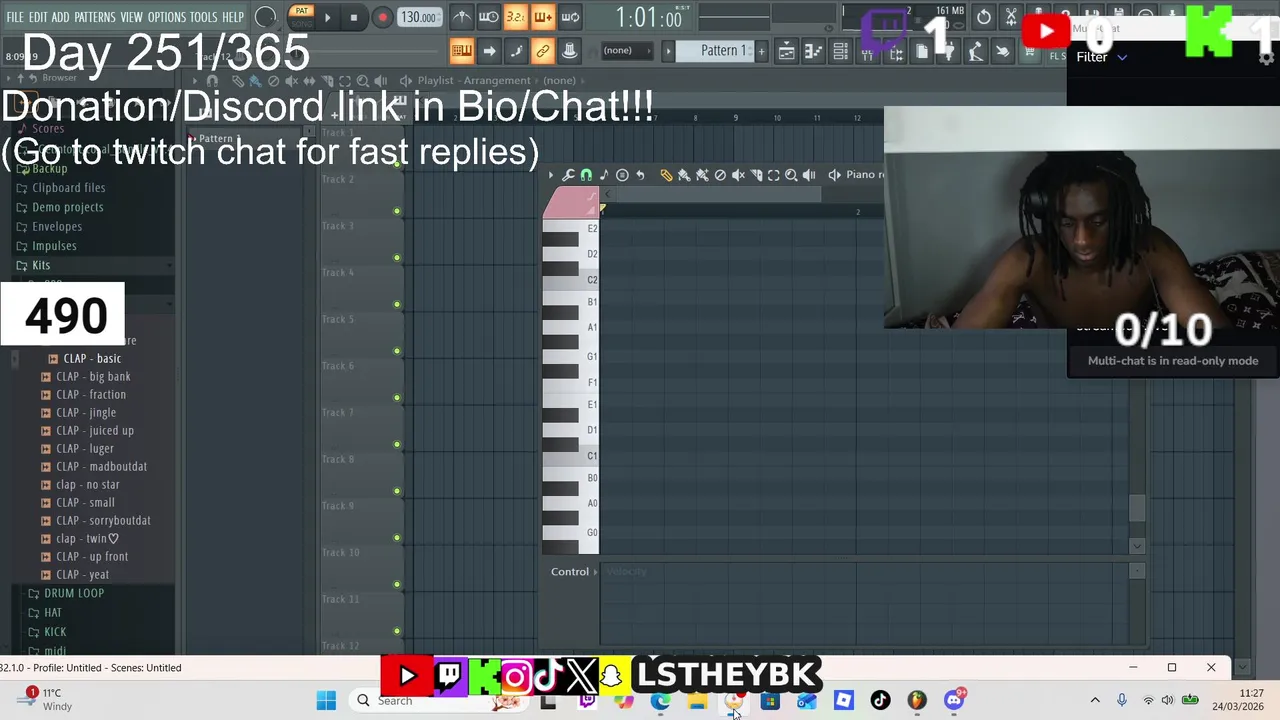Viewport: 1280px width, 720px height.
Task: Select the CLAP - yeat sample
Action: [82, 575]
